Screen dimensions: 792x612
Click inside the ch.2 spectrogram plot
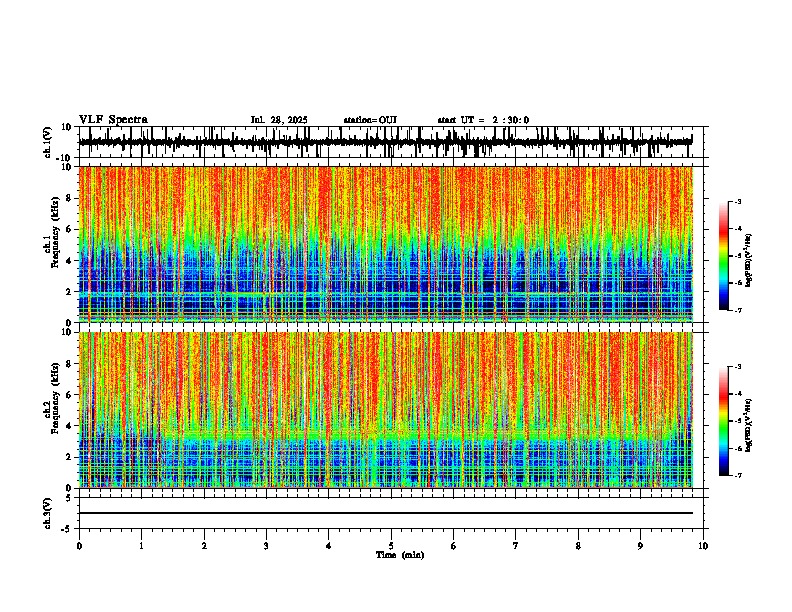pyautogui.click(x=385, y=410)
